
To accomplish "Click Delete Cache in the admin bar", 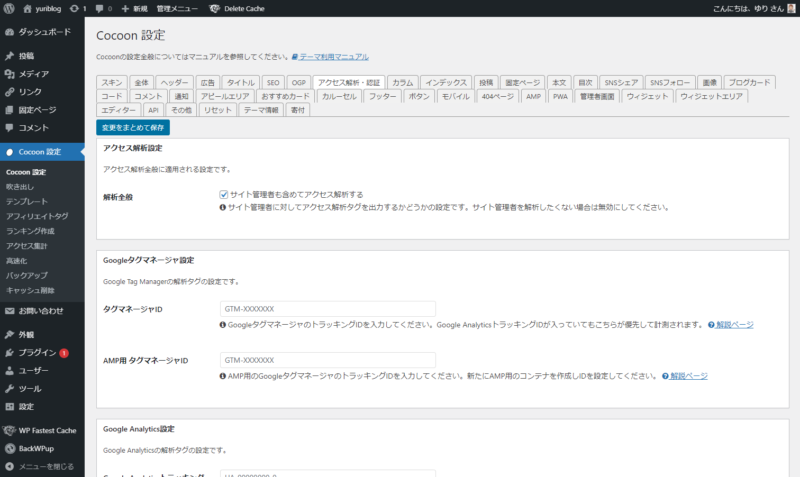I will click(x=237, y=9).
